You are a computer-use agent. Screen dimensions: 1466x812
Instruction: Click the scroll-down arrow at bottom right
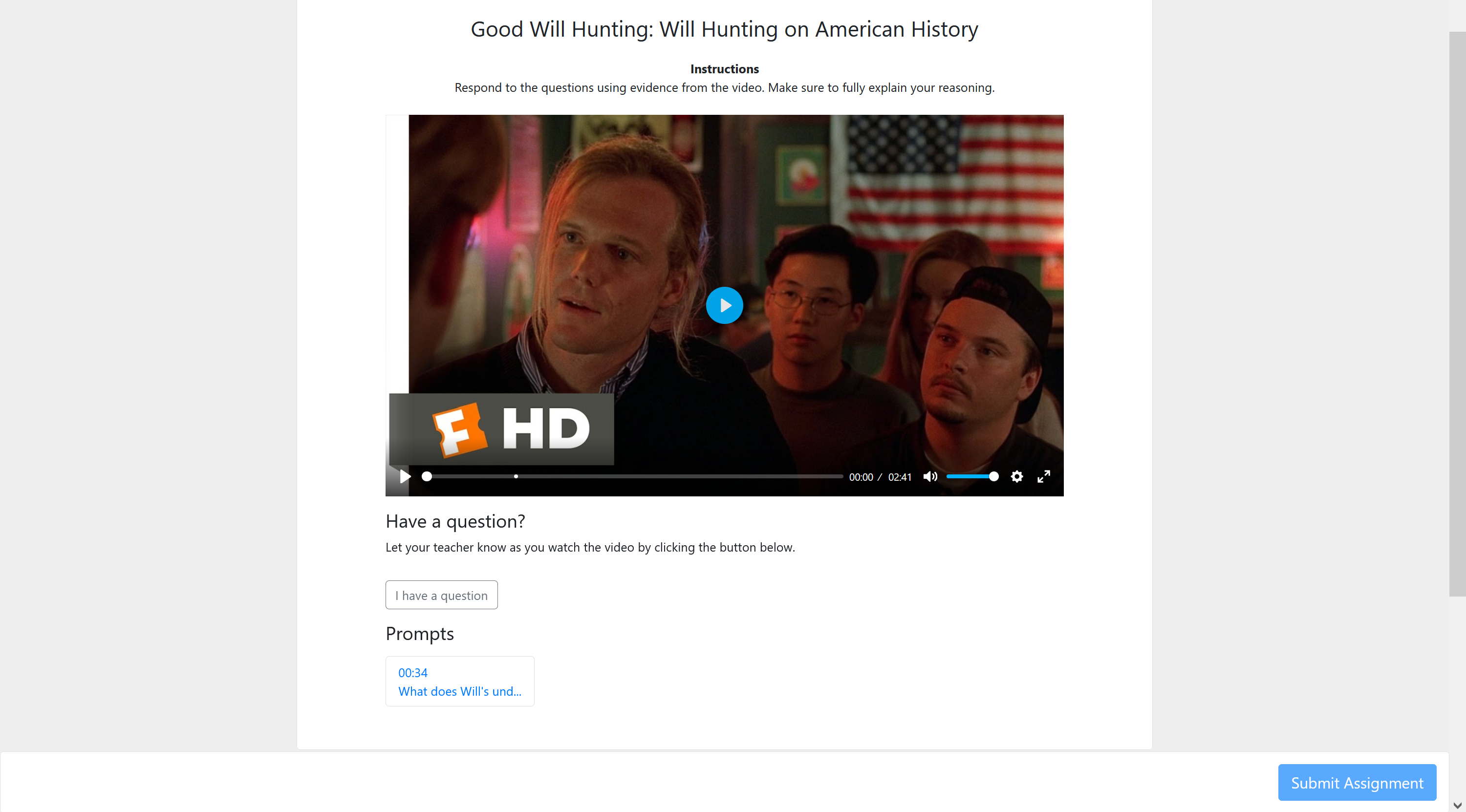click(x=1457, y=805)
